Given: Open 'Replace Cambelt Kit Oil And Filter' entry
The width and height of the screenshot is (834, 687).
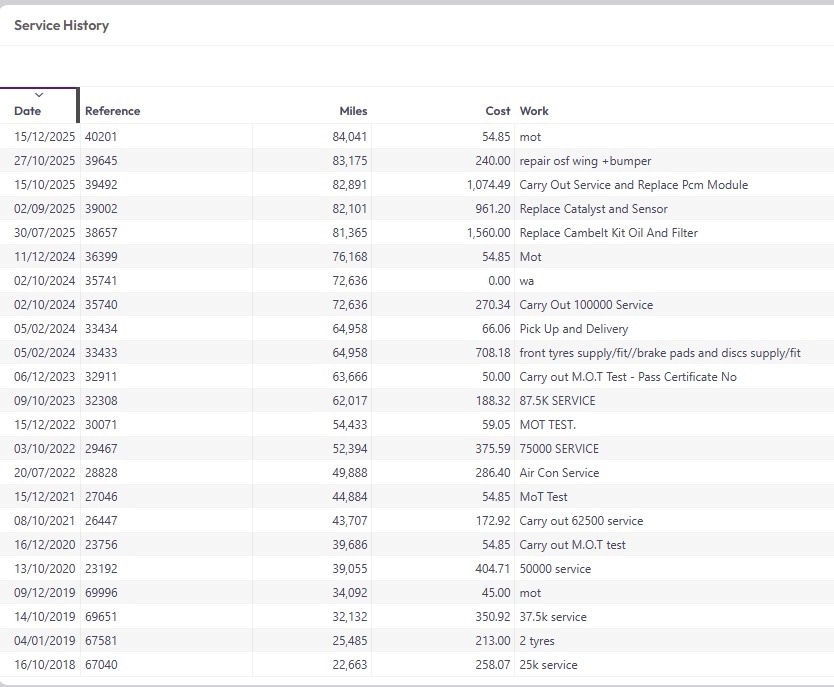Looking at the screenshot, I should (x=608, y=233).
